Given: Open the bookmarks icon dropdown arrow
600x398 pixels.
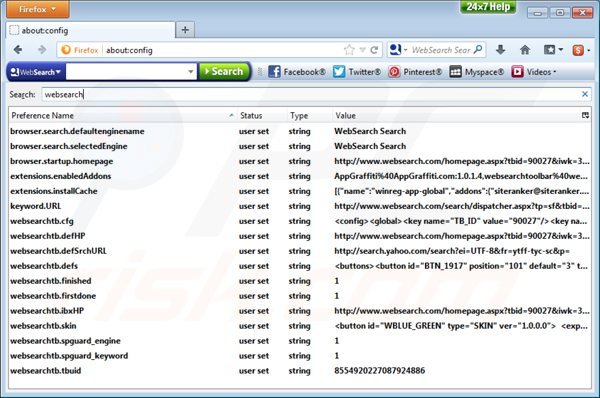Looking at the screenshot, I should pyautogui.click(x=561, y=50).
